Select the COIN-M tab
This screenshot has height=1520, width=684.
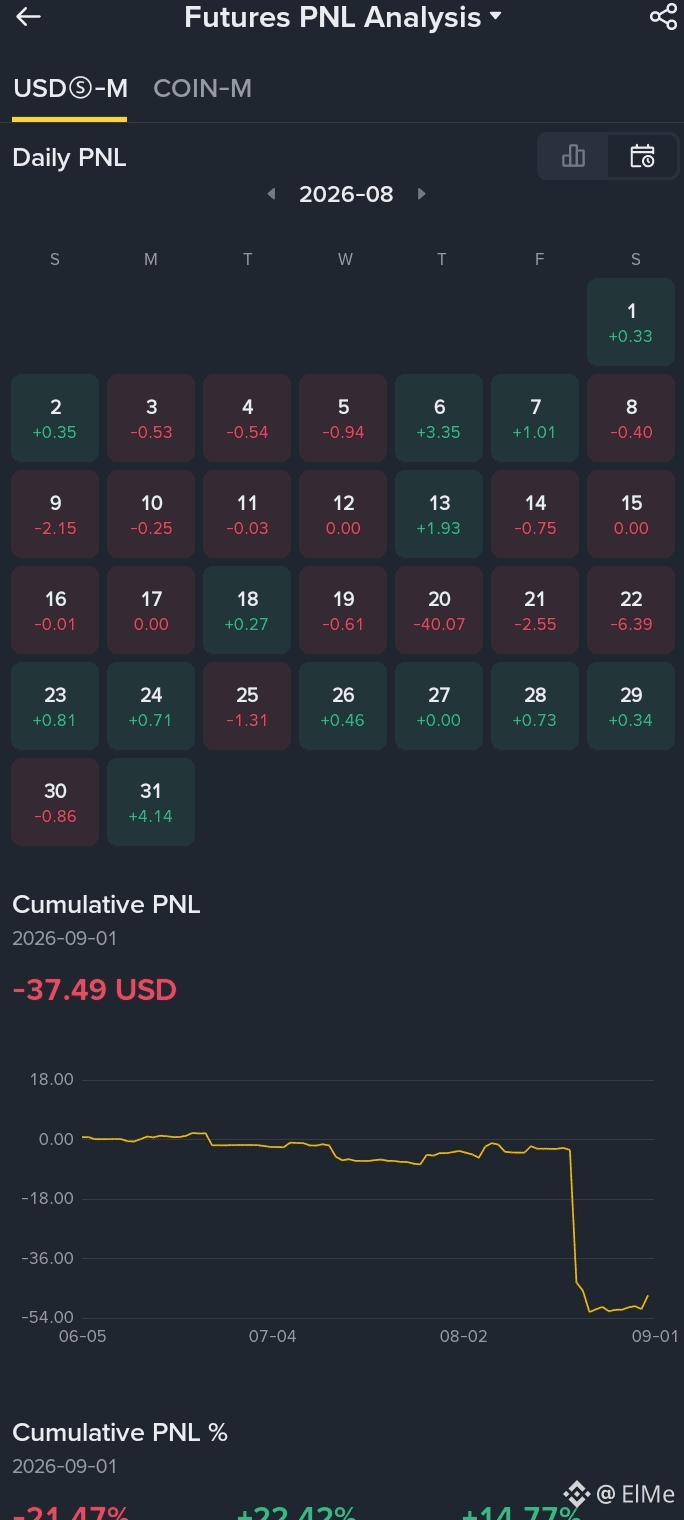[x=202, y=89]
